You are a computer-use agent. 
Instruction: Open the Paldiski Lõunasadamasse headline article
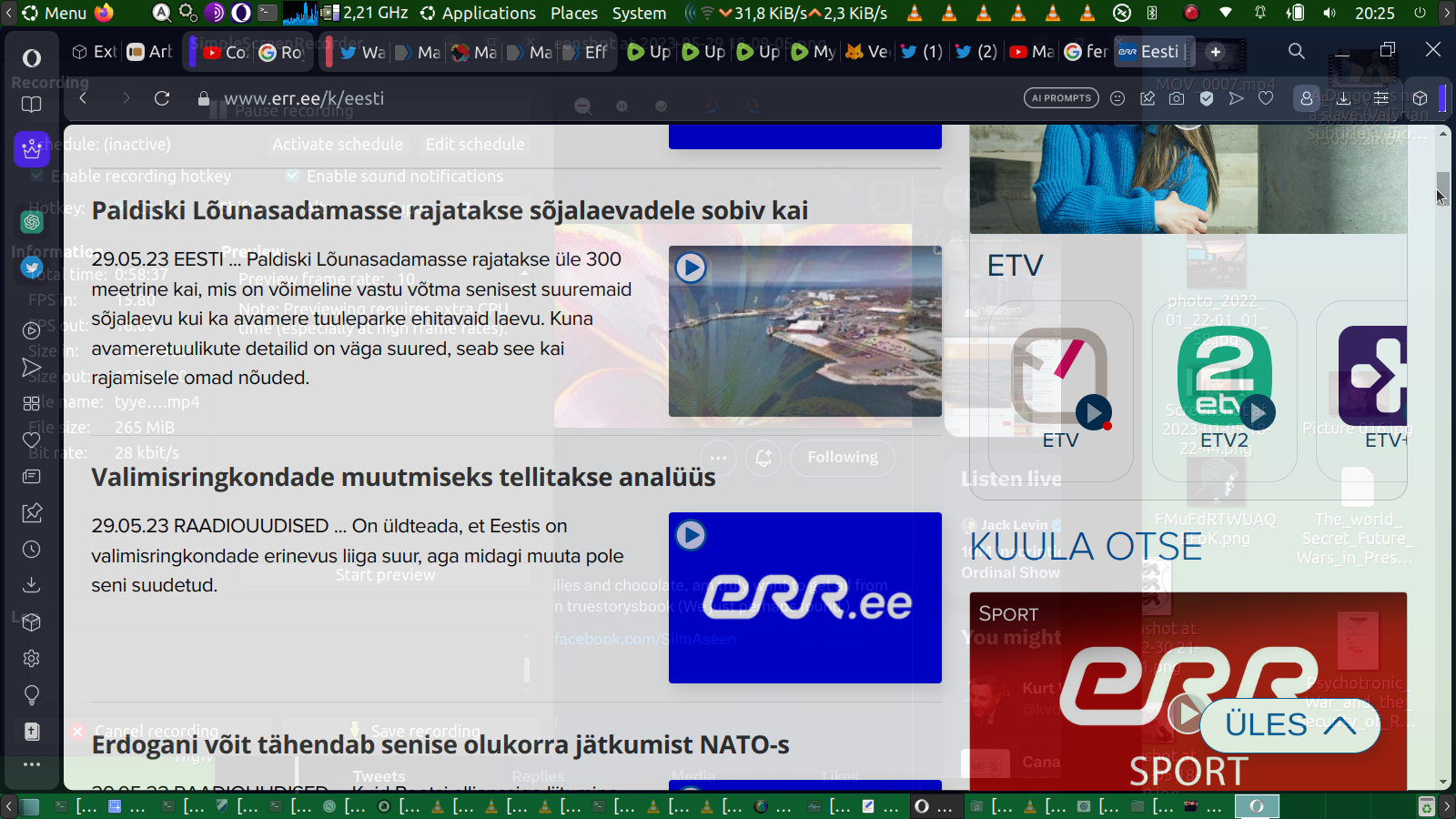click(x=450, y=210)
